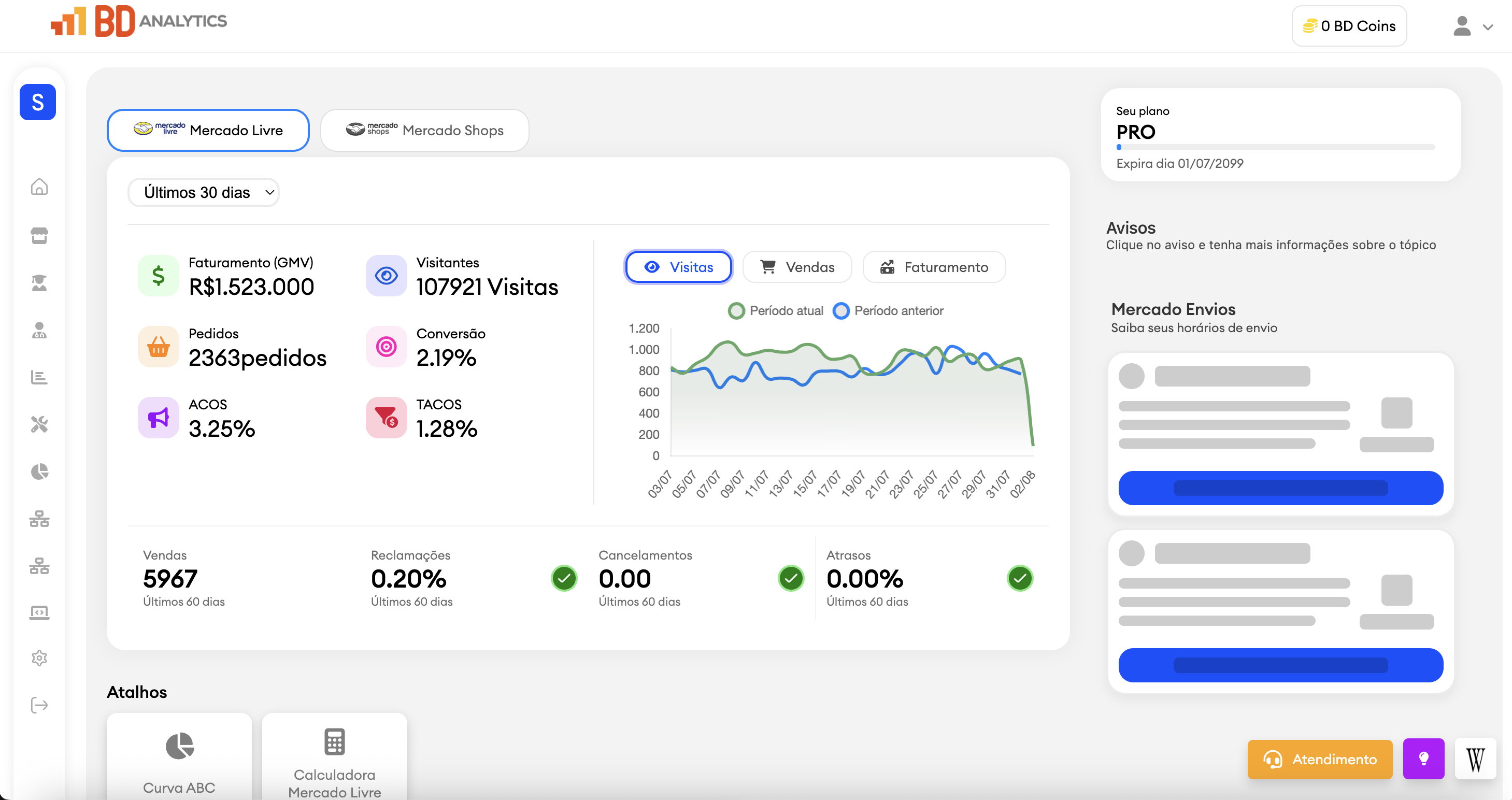Click the Visitantes eye icon
The image size is (1512, 800).
click(386, 275)
